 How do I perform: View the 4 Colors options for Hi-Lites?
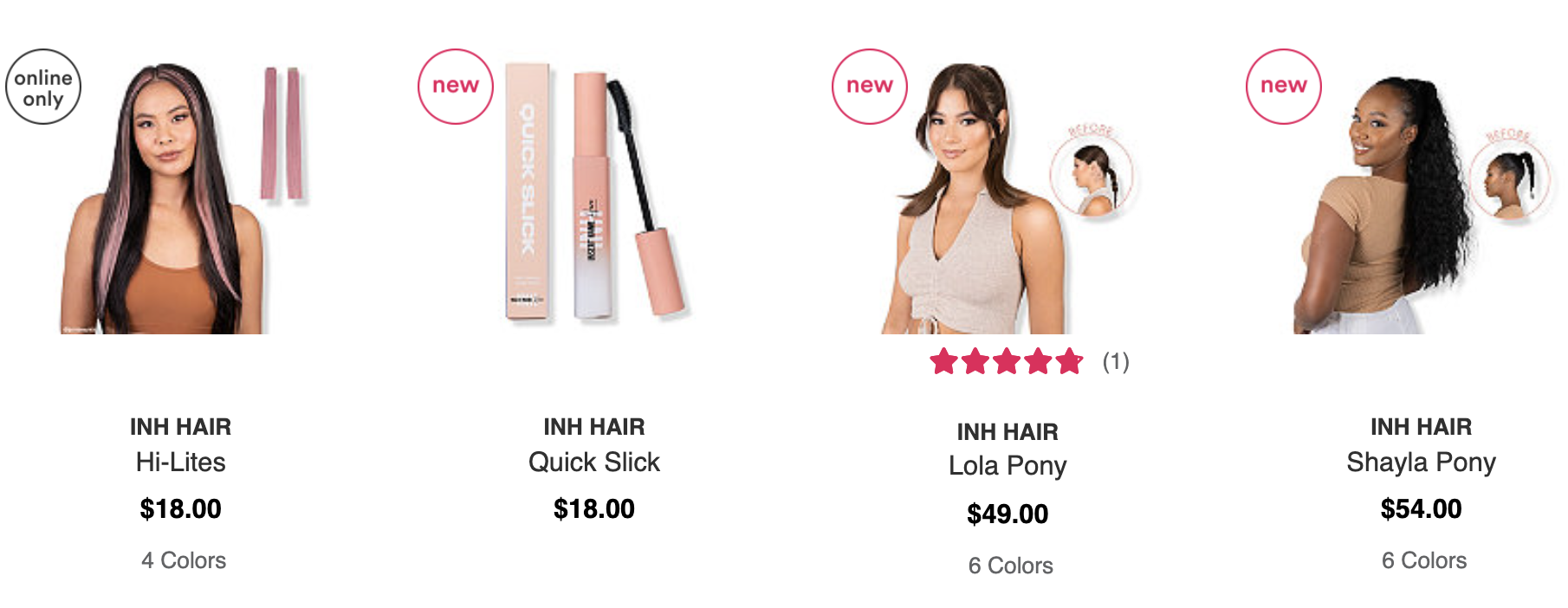click(x=184, y=560)
